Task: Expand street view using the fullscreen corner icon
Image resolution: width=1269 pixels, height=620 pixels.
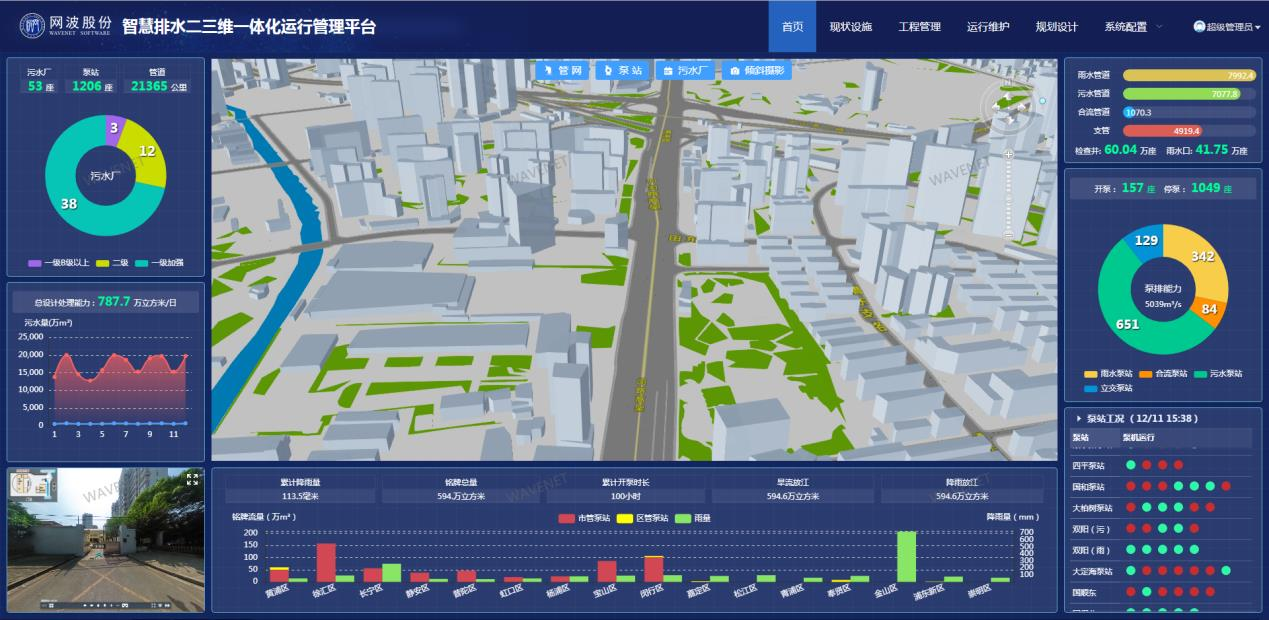Action: 192,479
